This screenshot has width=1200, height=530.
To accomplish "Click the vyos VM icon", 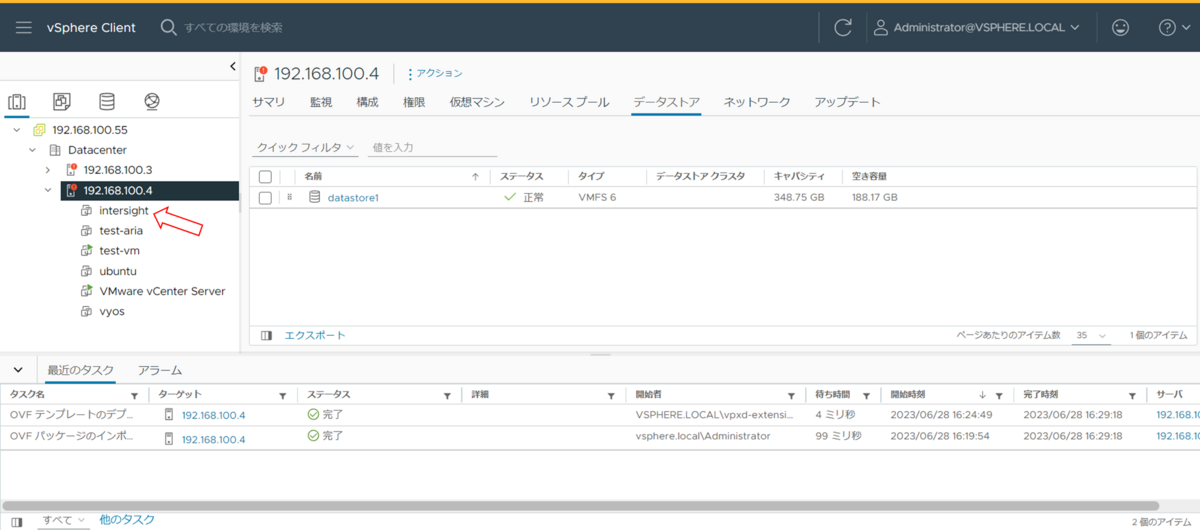I will coord(87,311).
